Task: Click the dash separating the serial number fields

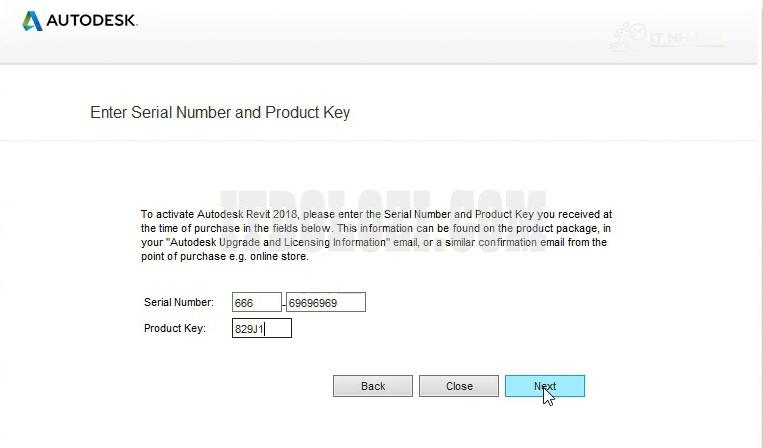Action: [x=284, y=303]
